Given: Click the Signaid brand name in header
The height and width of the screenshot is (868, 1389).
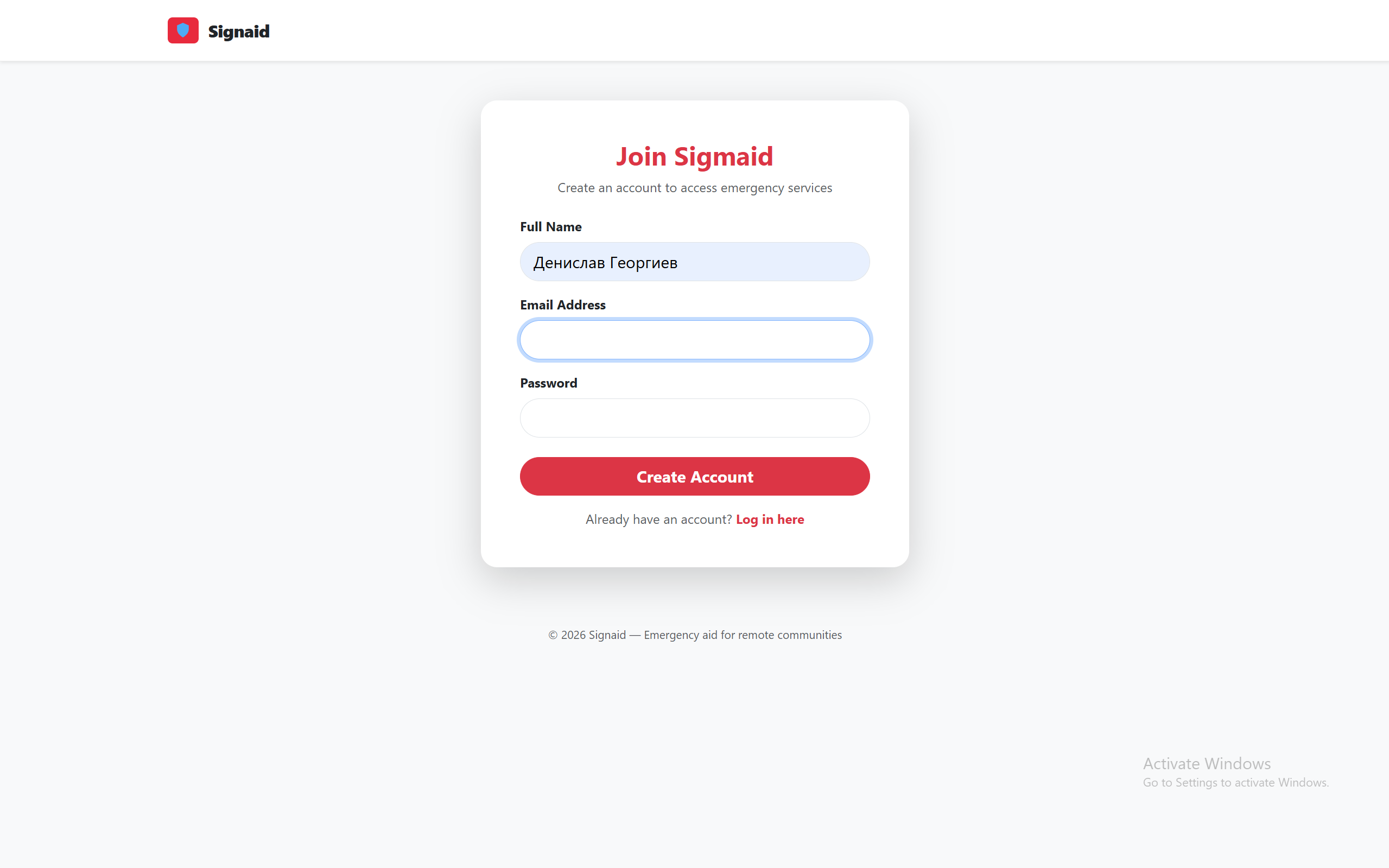Looking at the screenshot, I should (x=238, y=31).
